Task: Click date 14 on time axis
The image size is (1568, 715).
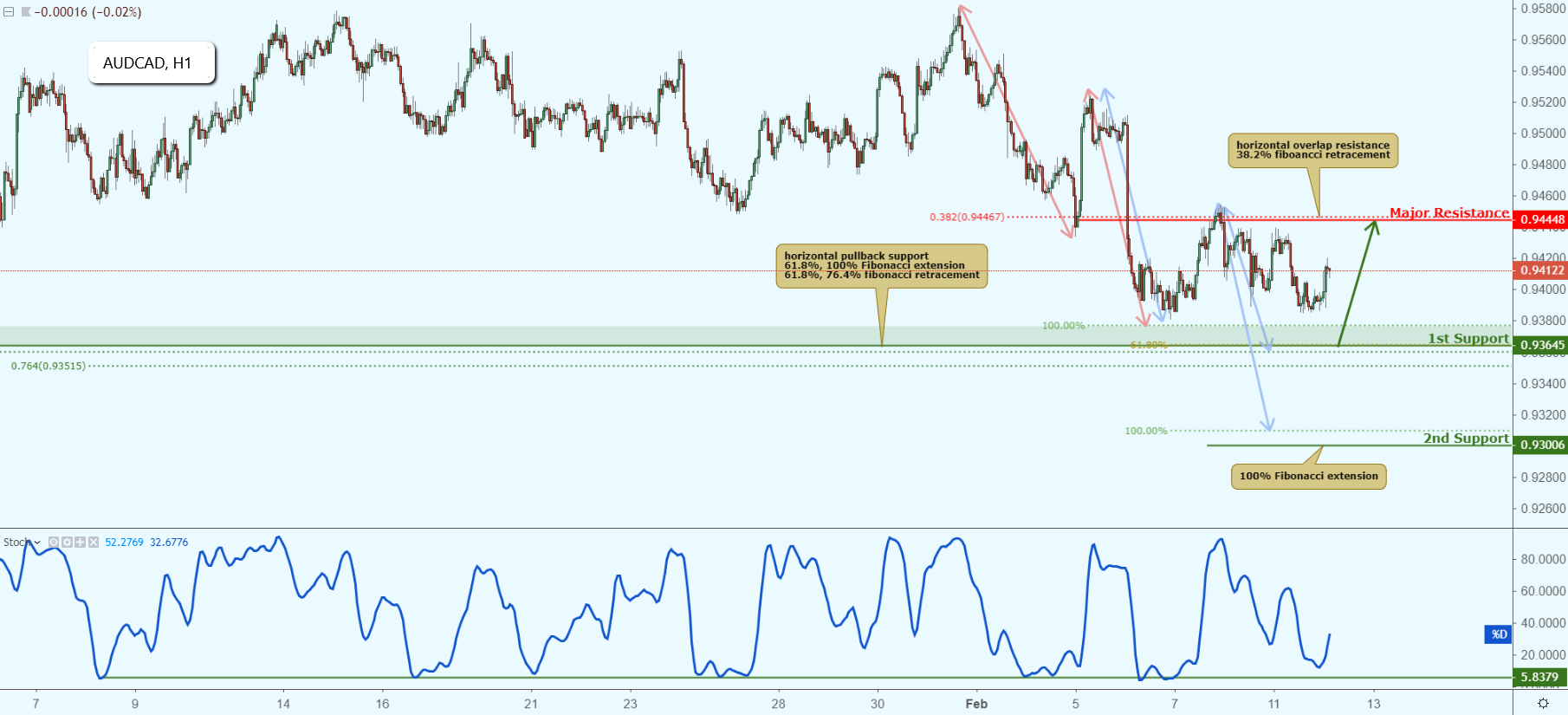Action: point(283,704)
